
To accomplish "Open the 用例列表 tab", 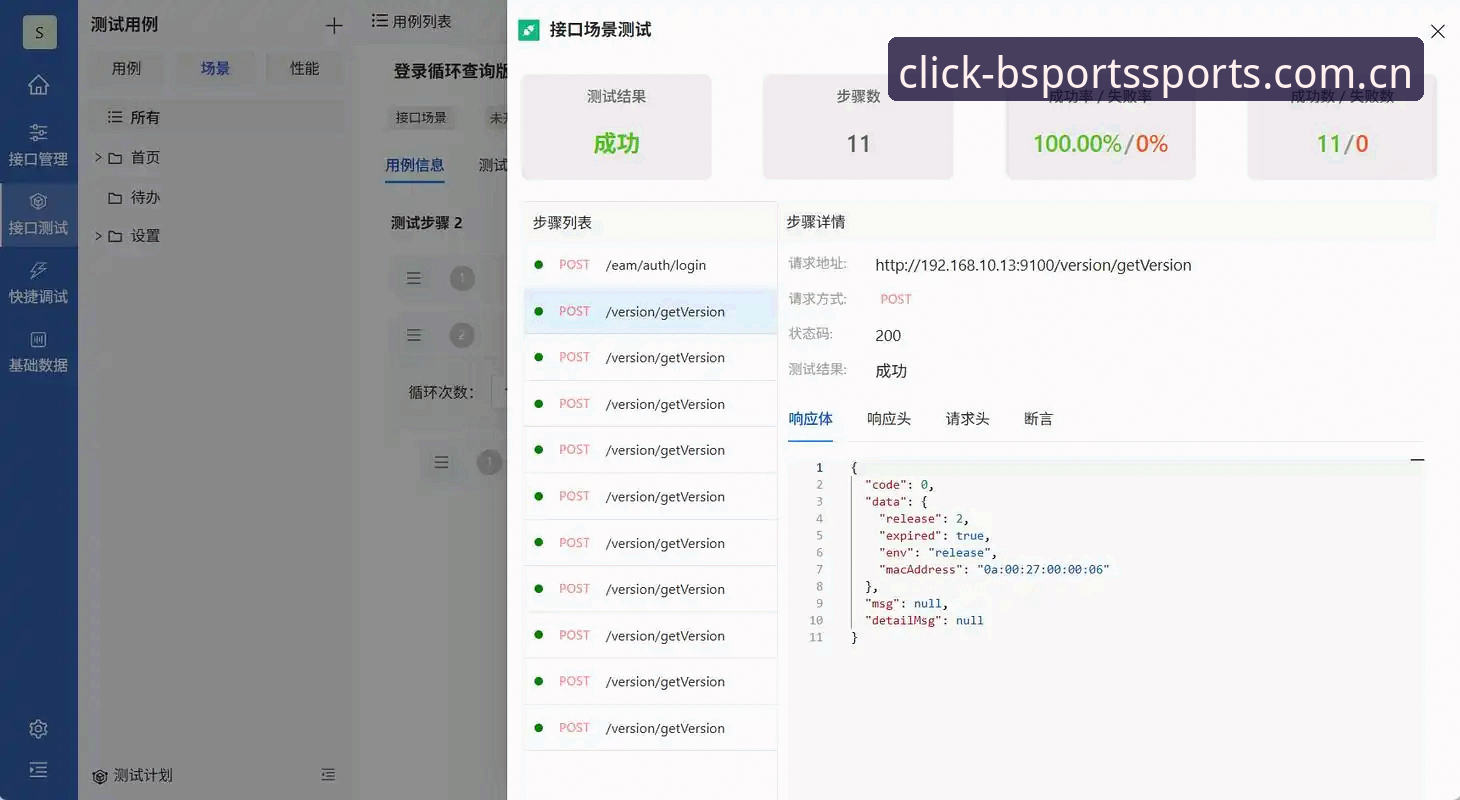I will 412,21.
